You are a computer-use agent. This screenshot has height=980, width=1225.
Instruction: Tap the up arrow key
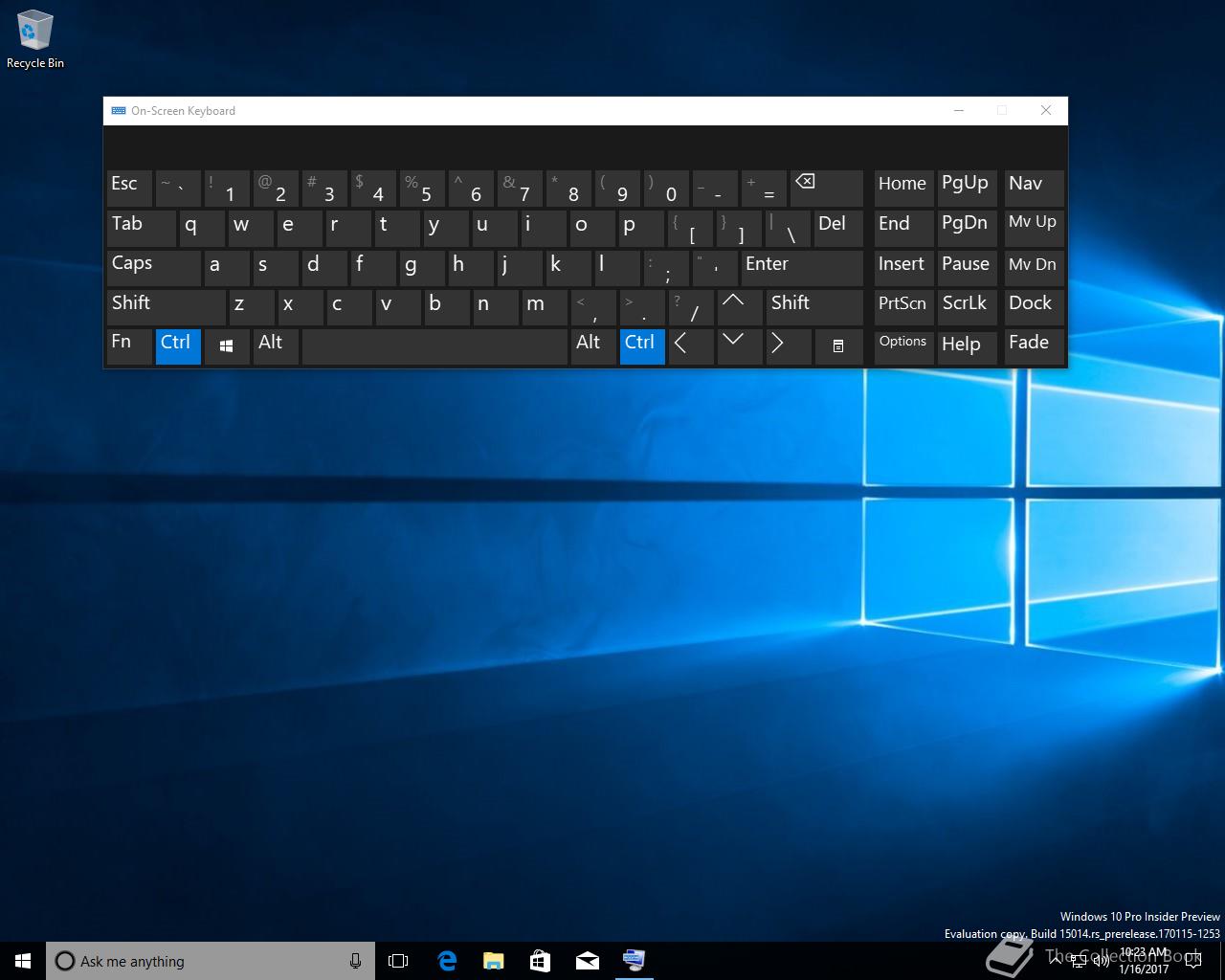pyautogui.click(x=741, y=307)
